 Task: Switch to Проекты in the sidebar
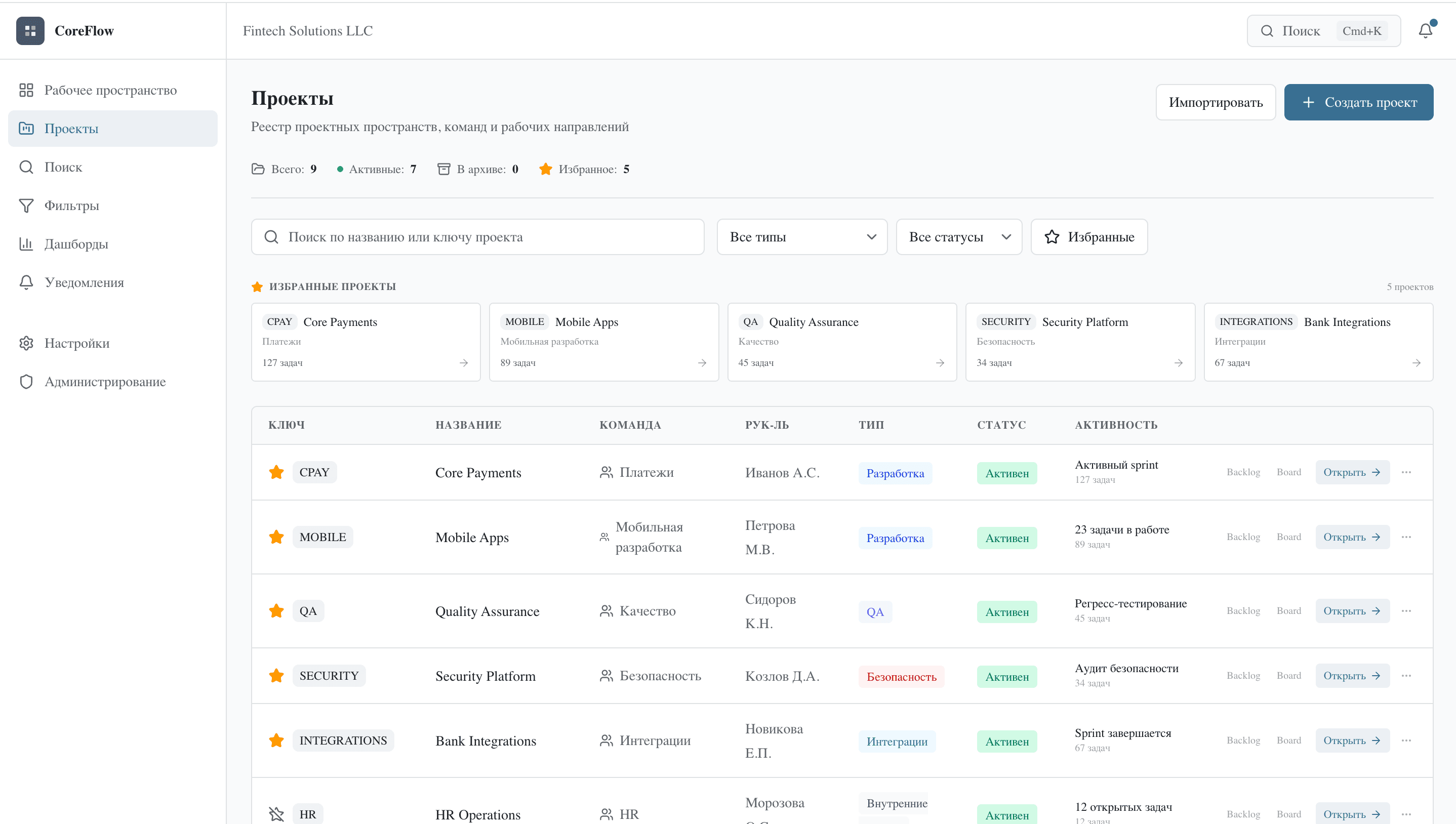click(71, 129)
